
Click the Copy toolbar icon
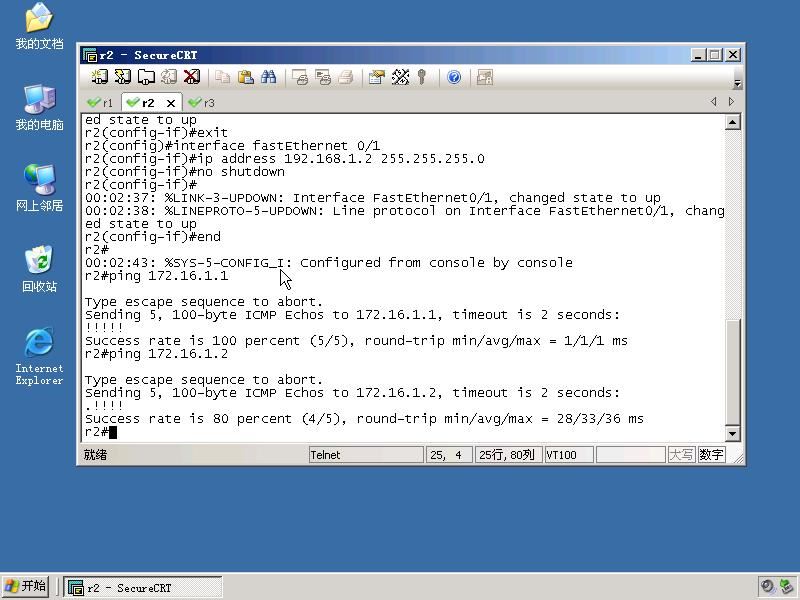(x=222, y=77)
